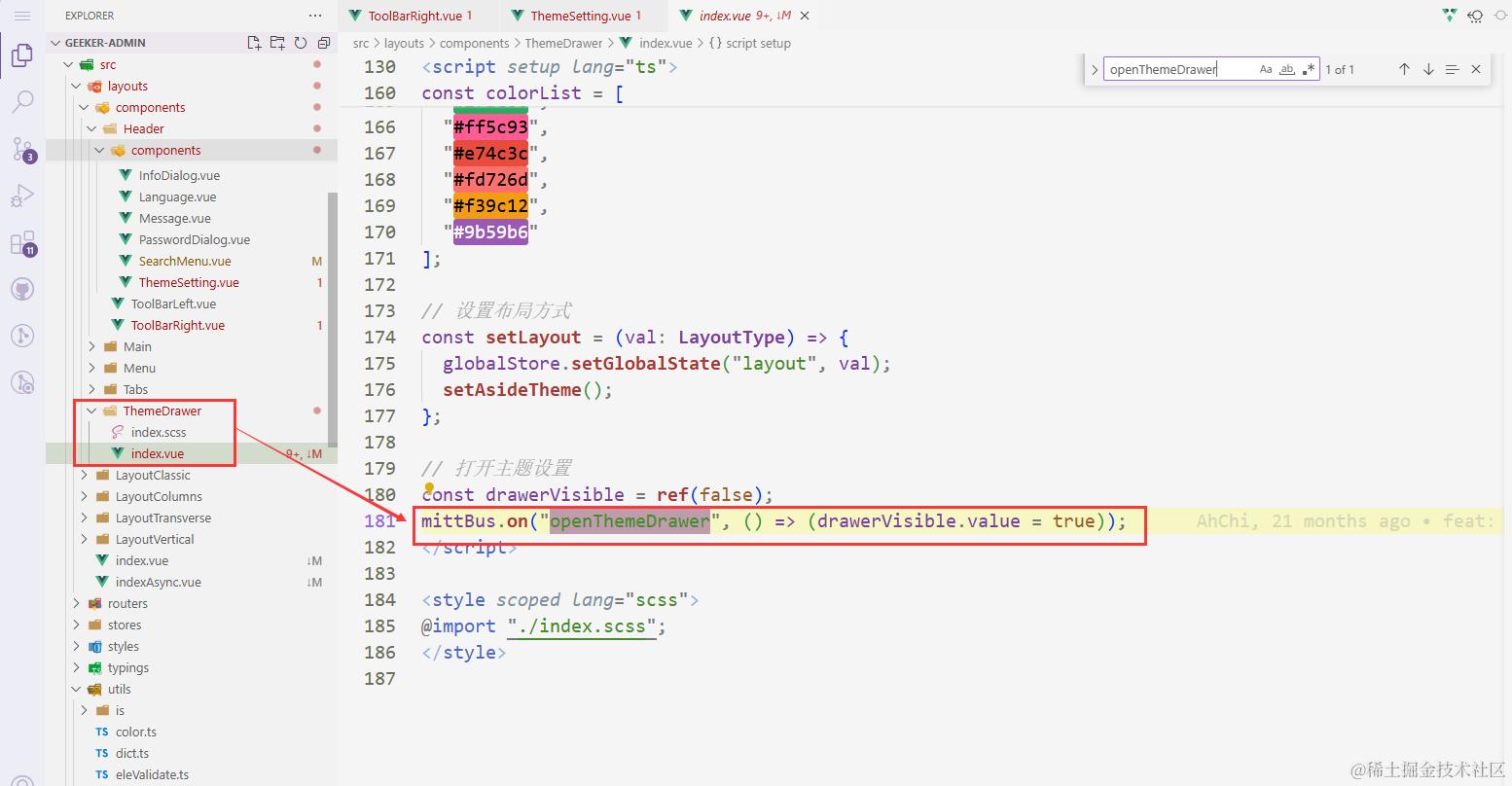This screenshot has height=786, width=1512.
Task: Open the Search view in activity bar
Action: point(22,102)
